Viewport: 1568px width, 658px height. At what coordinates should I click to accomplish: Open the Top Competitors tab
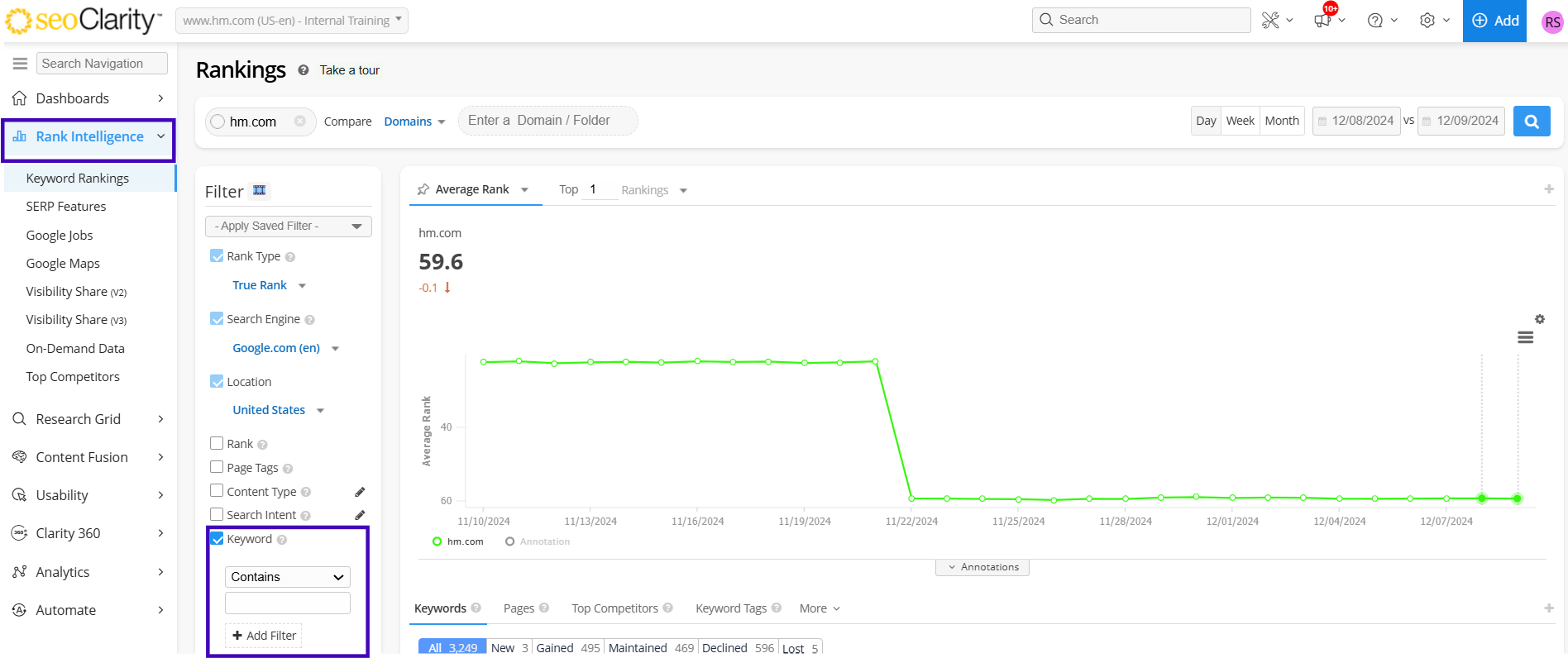tap(614, 608)
